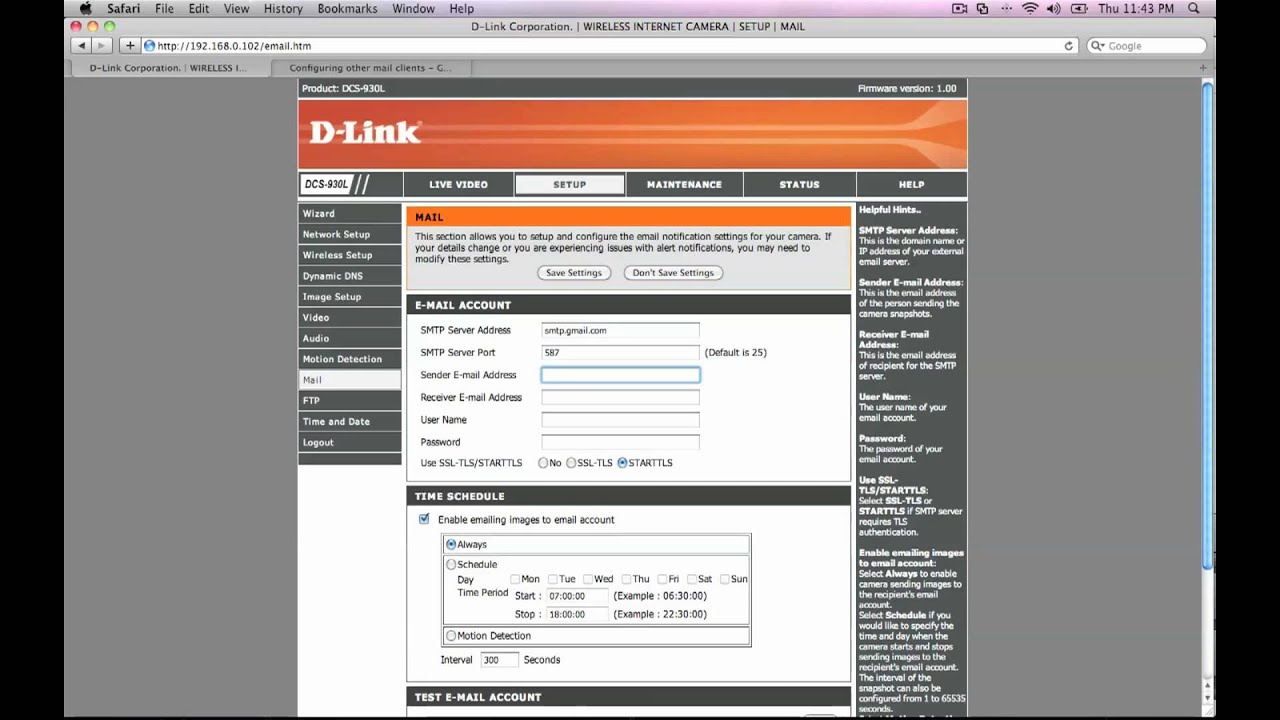Open the SETUP tab
1280x720 pixels.
click(x=570, y=184)
